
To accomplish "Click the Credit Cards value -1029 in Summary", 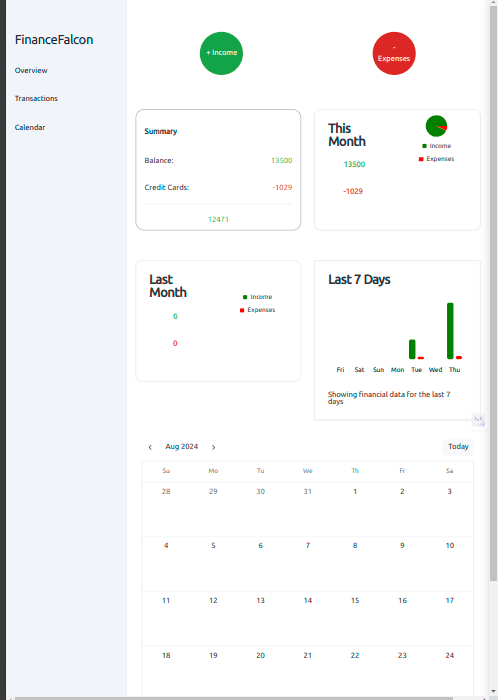I will click(x=282, y=187).
